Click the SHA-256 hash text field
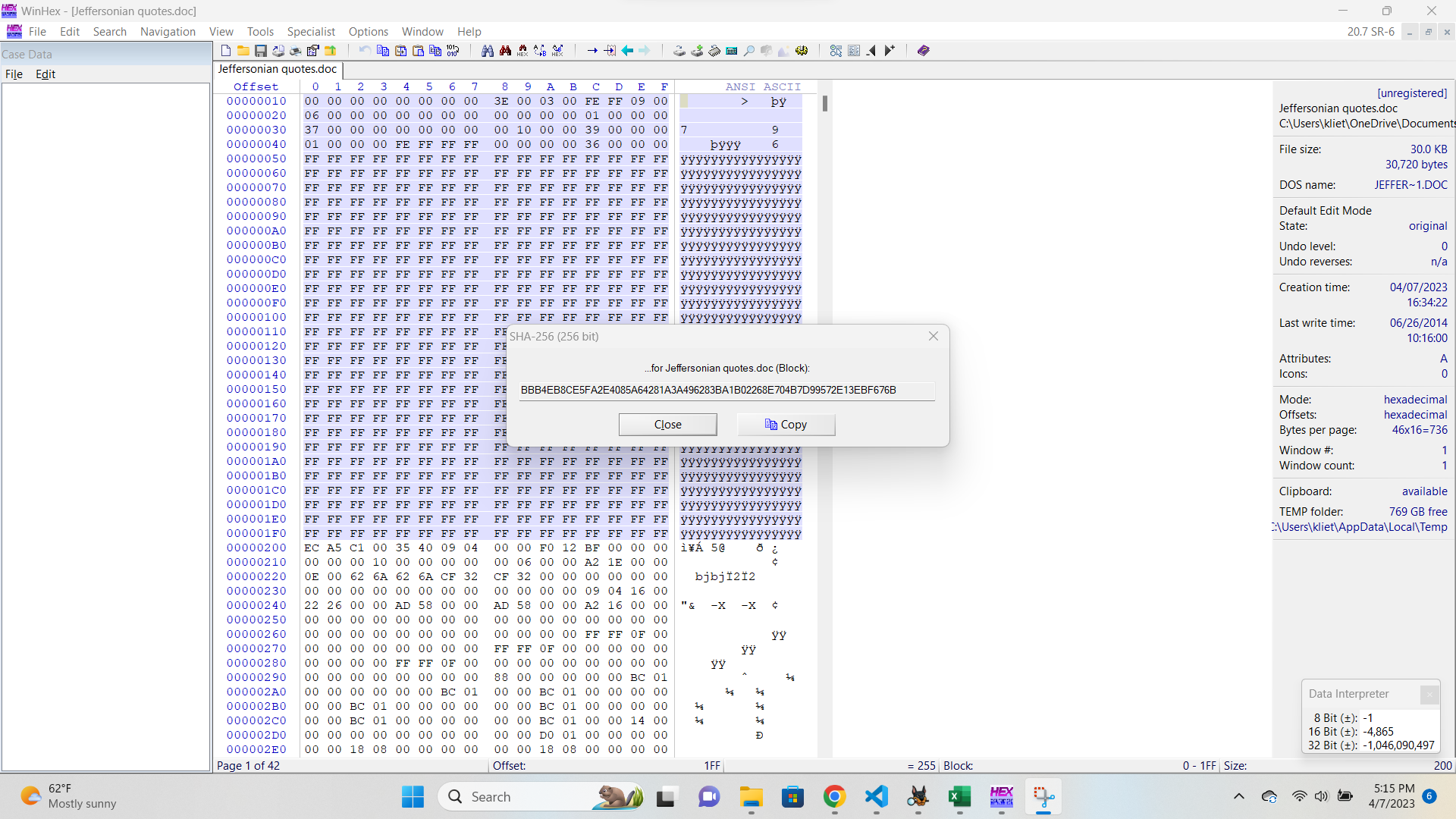The width and height of the screenshot is (1456, 819). click(726, 390)
